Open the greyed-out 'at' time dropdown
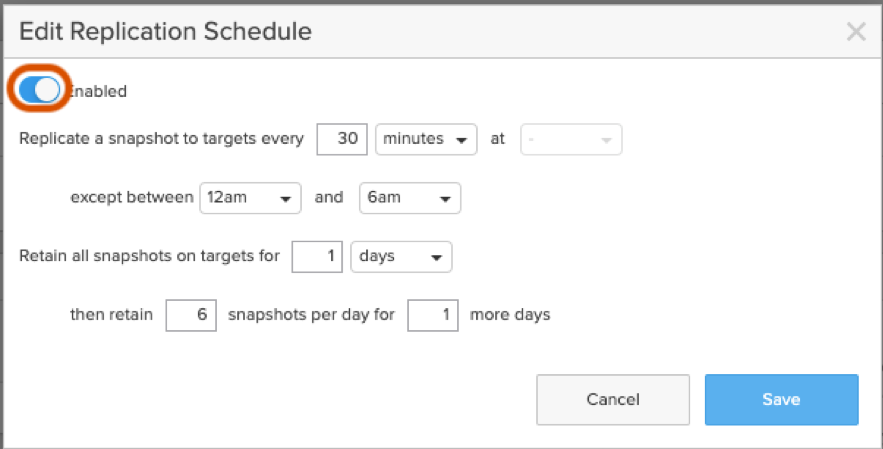The image size is (883, 449). click(571, 140)
